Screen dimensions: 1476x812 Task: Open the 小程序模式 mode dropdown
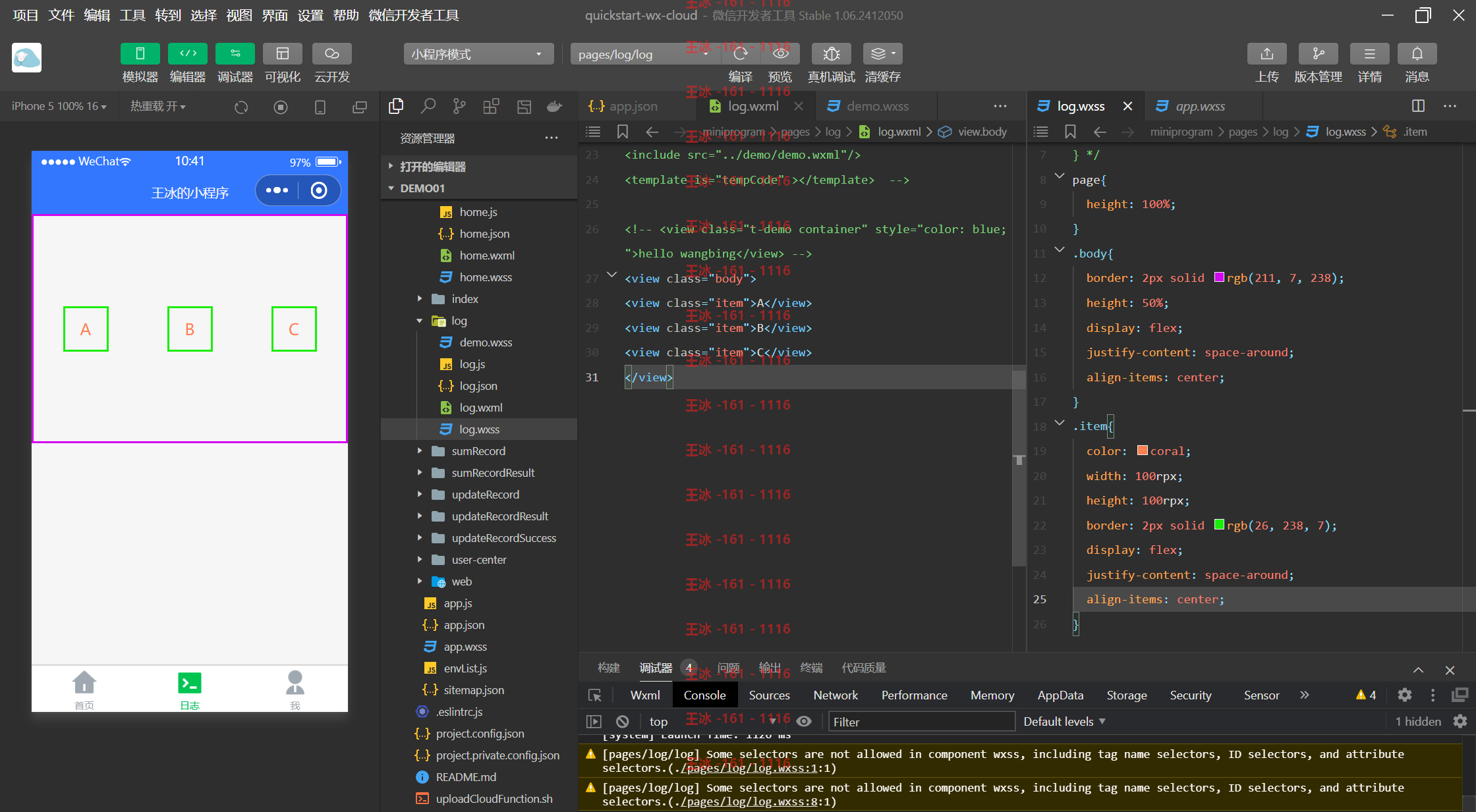478,54
